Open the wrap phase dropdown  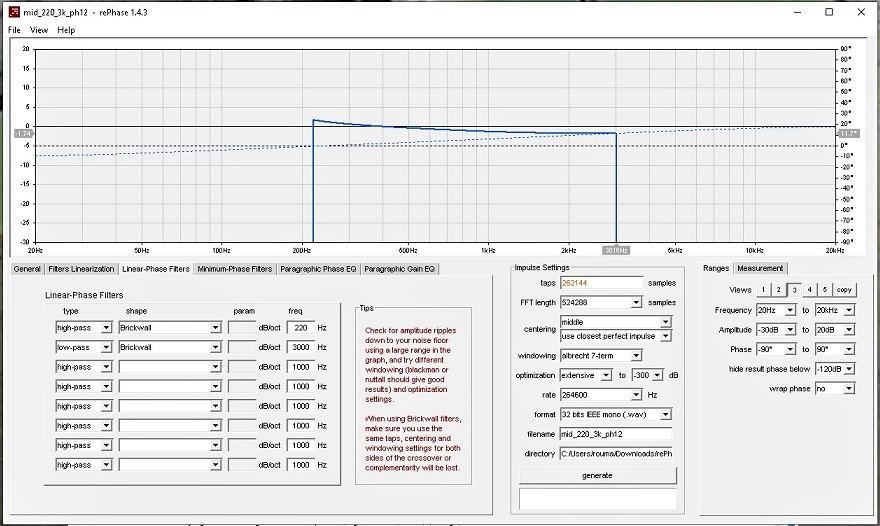[849, 388]
